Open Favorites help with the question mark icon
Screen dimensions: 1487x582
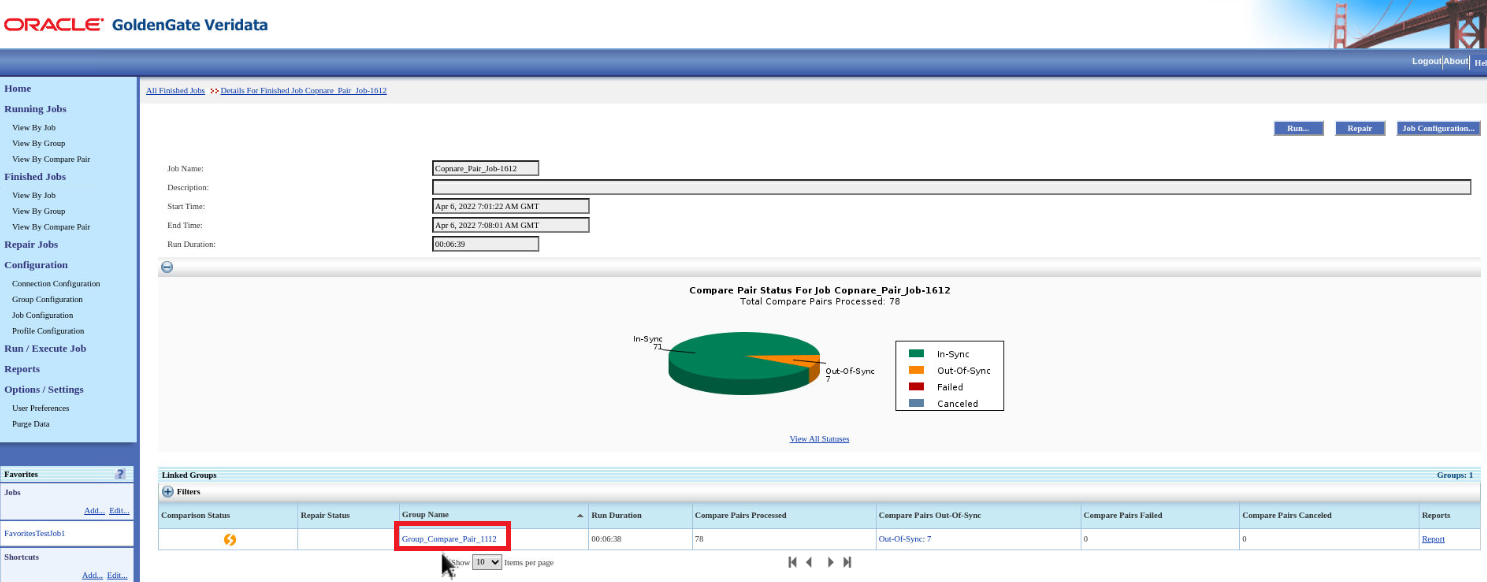tap(119, 473)
